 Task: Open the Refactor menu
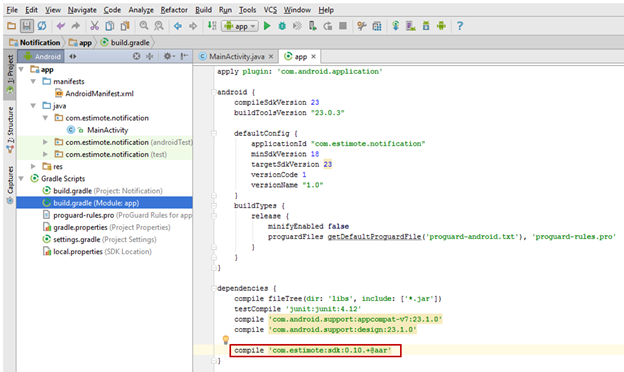point(174,10)
